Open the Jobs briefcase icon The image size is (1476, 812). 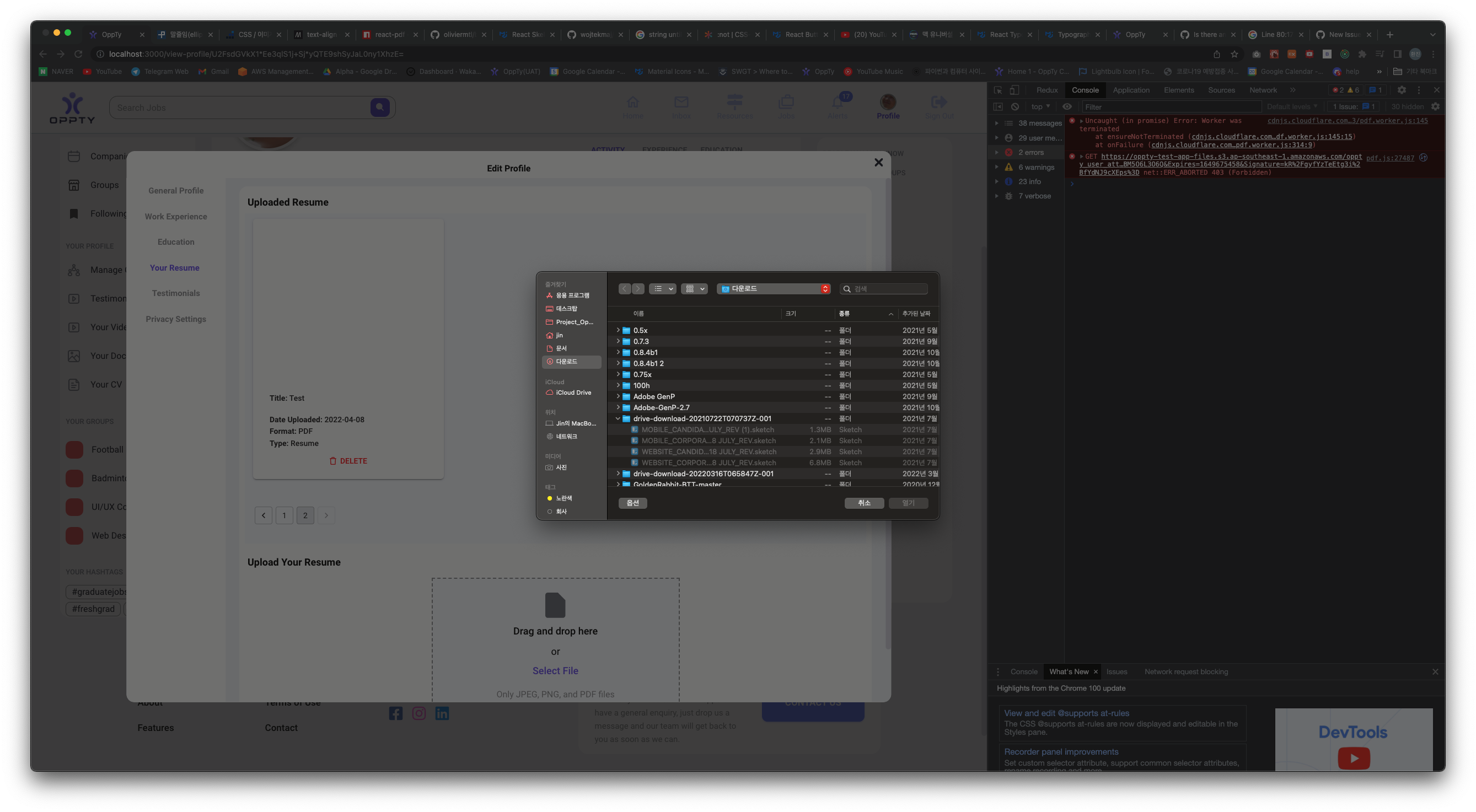point(786,102)
